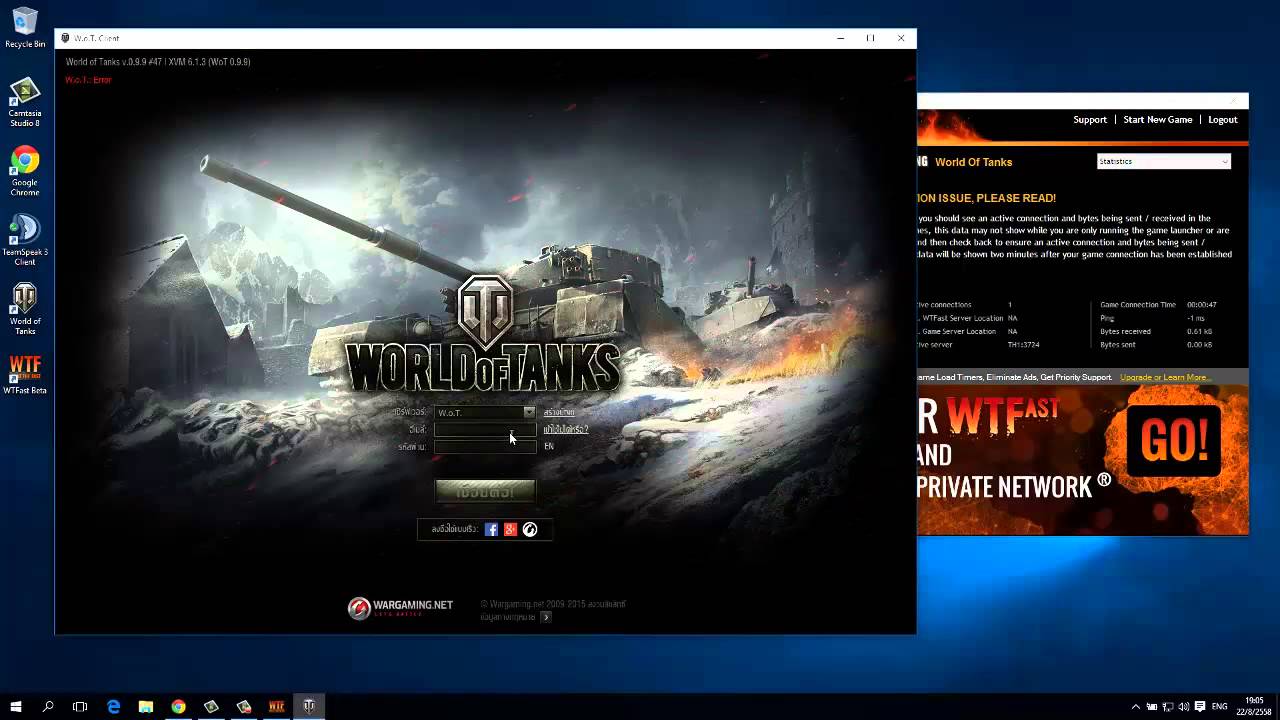Click the EN keyboard layout indicator
Viewport: 1280px width, 720px height.
[x=548, y=446]
